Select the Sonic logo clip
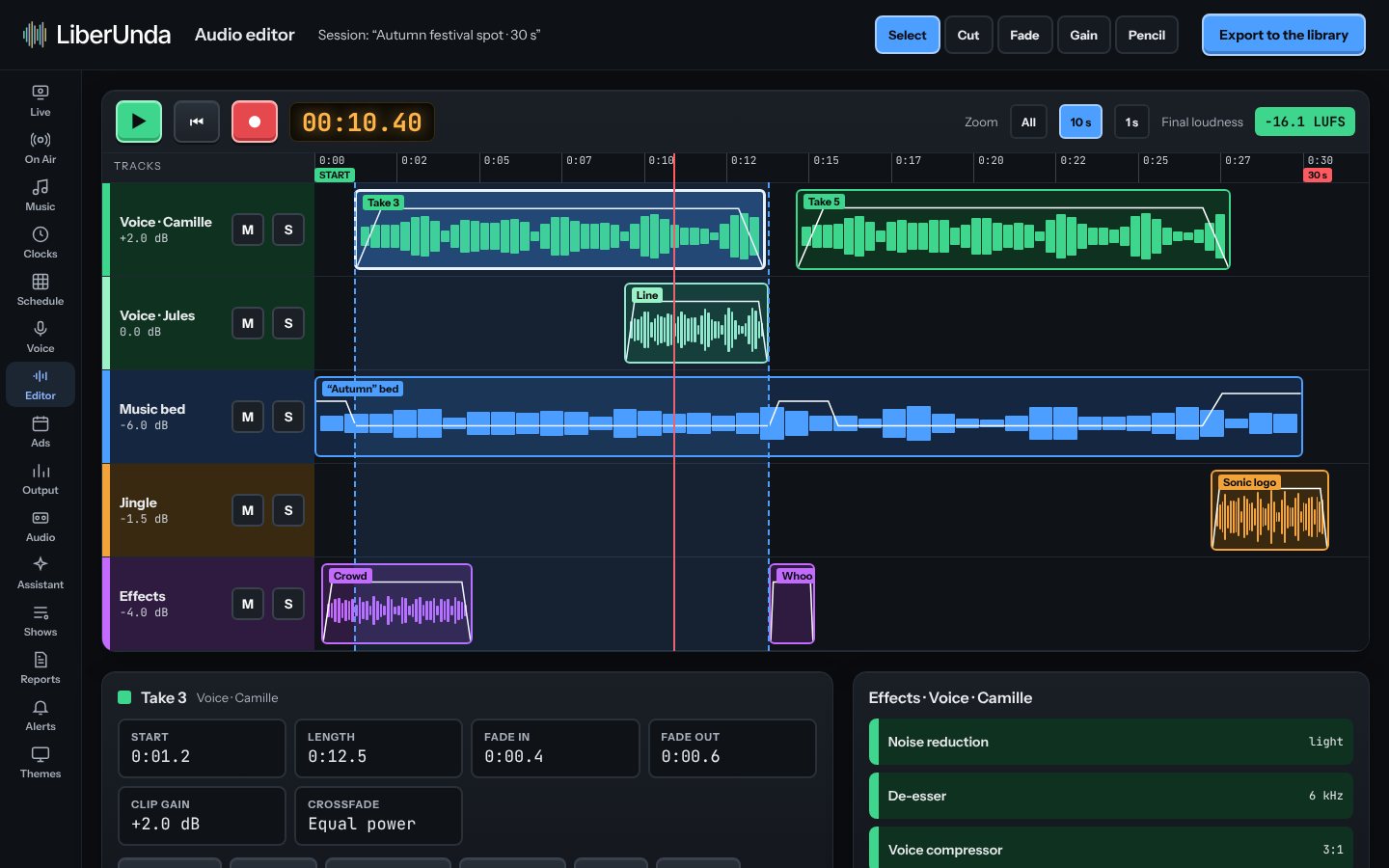 (x=1269, y=510)
